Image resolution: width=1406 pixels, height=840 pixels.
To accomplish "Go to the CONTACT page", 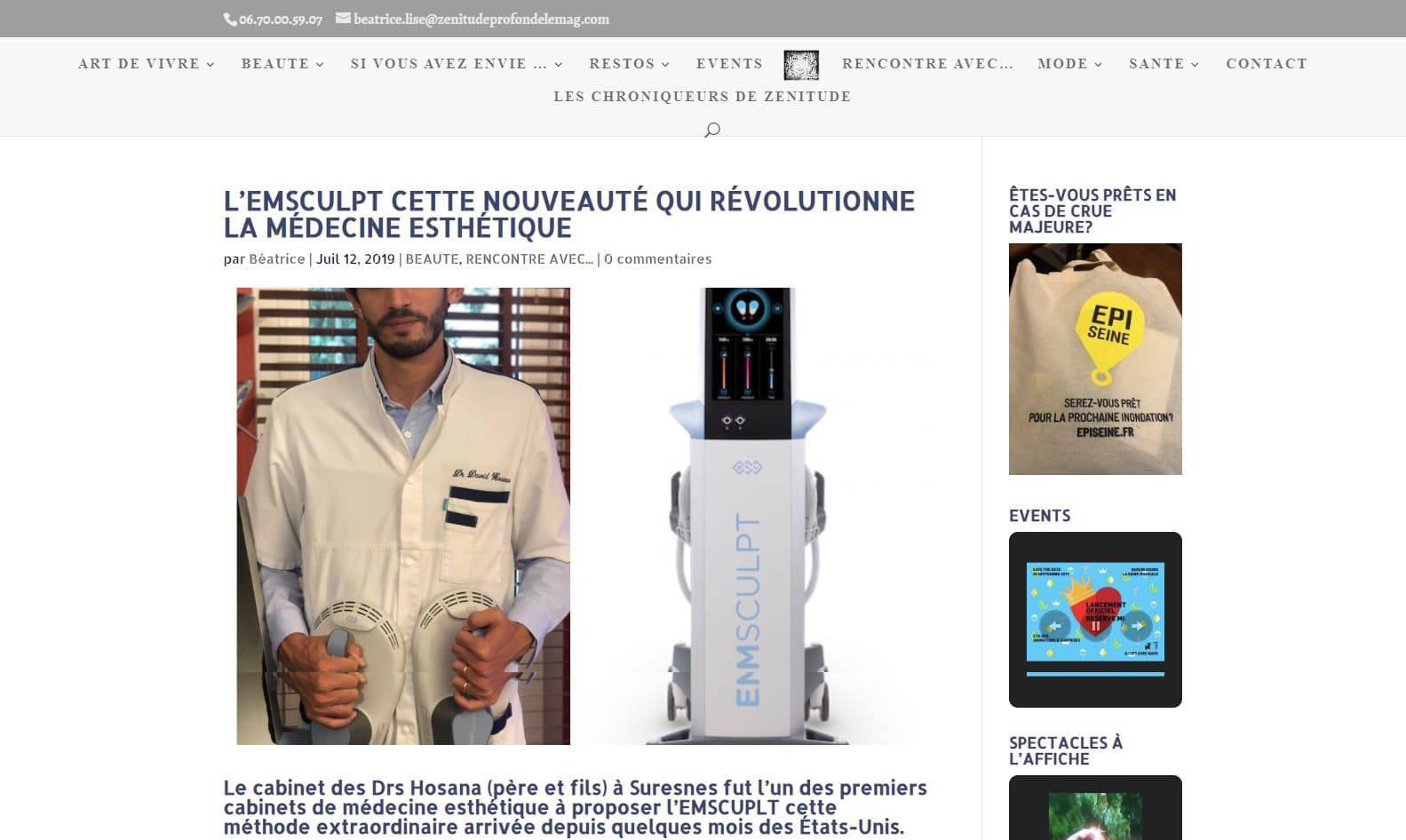I will pos(1267,64).
